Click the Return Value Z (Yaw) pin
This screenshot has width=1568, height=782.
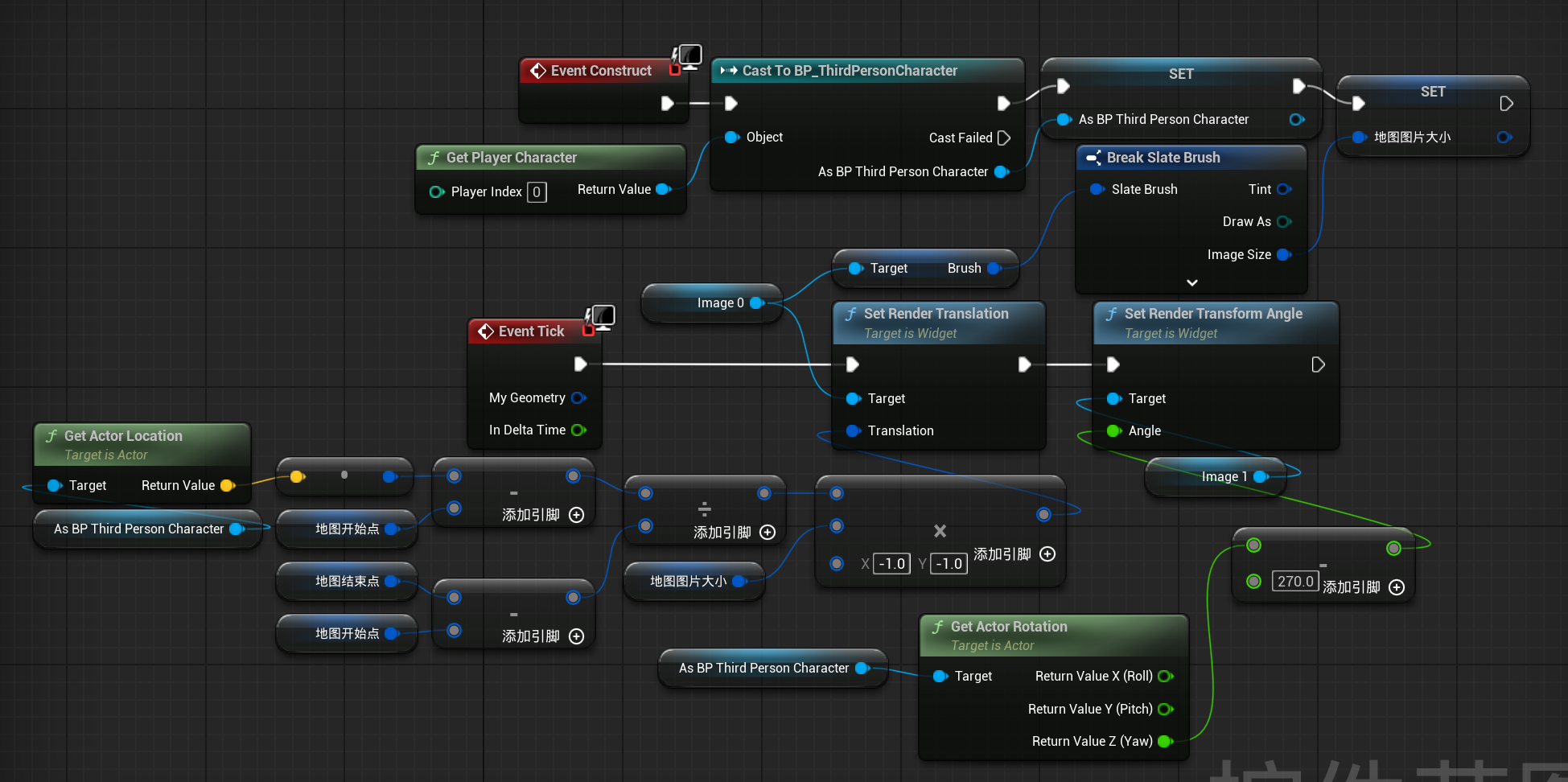pos(1165,742)
